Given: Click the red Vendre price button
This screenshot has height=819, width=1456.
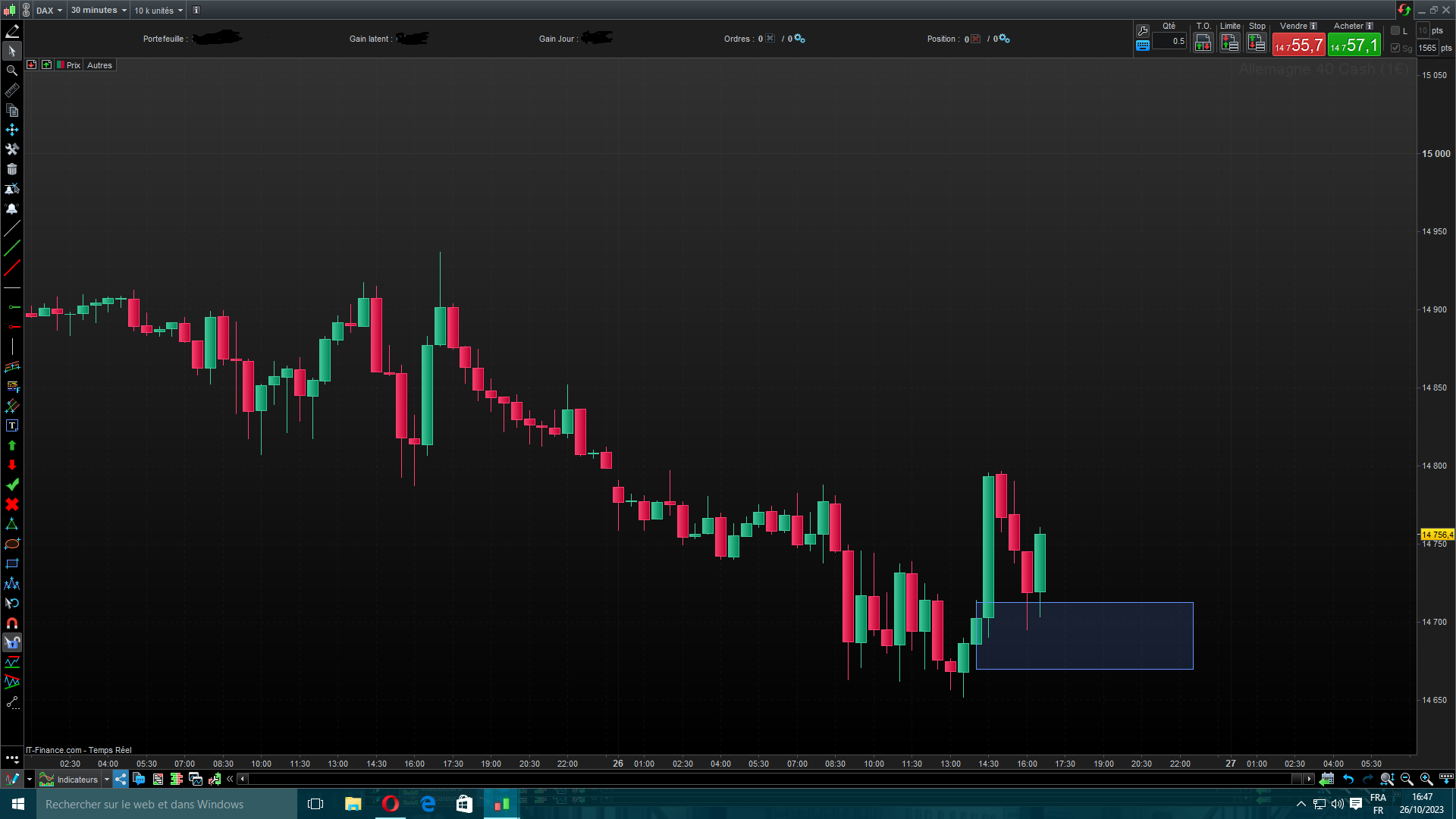Looking at the screenshot, I should (x=1299, y=45).
